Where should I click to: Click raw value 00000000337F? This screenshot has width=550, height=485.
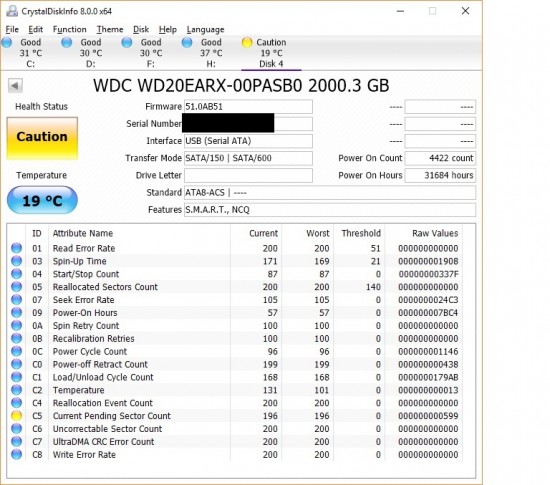pos(428,274)
